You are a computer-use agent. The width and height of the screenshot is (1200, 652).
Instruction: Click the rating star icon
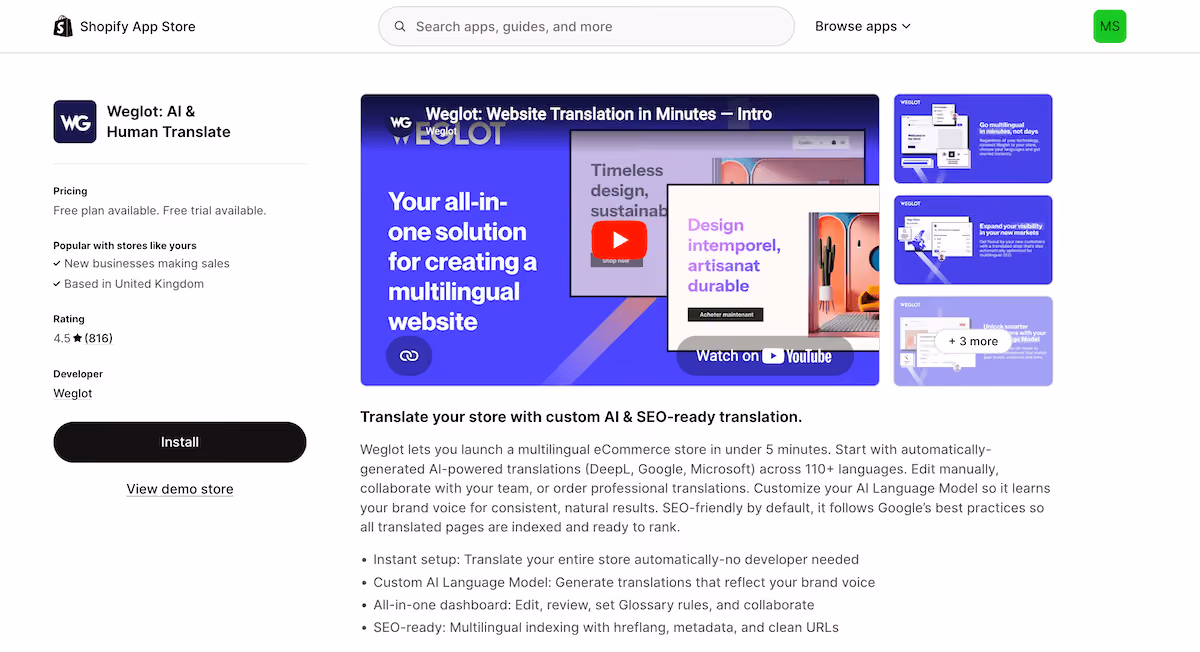[77, 339]
